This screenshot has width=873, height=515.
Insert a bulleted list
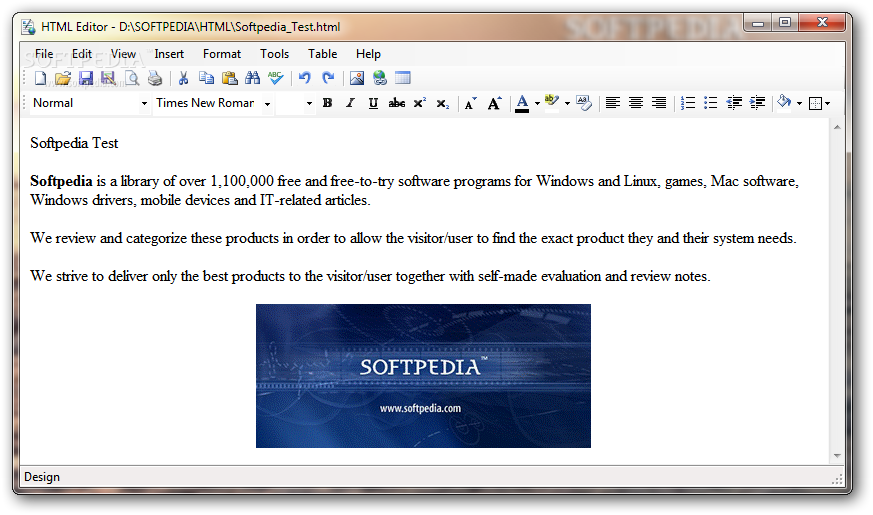[x=710, y=103]
